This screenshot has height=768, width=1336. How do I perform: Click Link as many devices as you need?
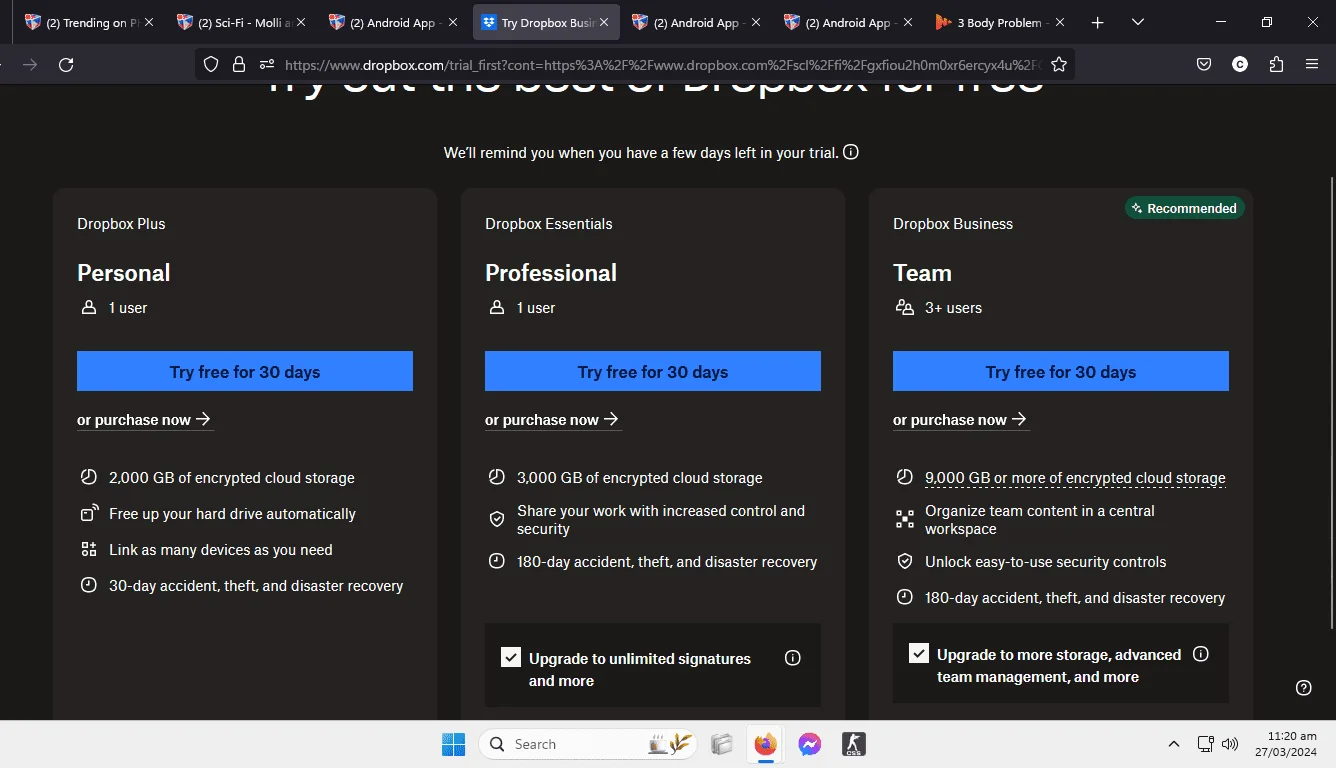221,550
